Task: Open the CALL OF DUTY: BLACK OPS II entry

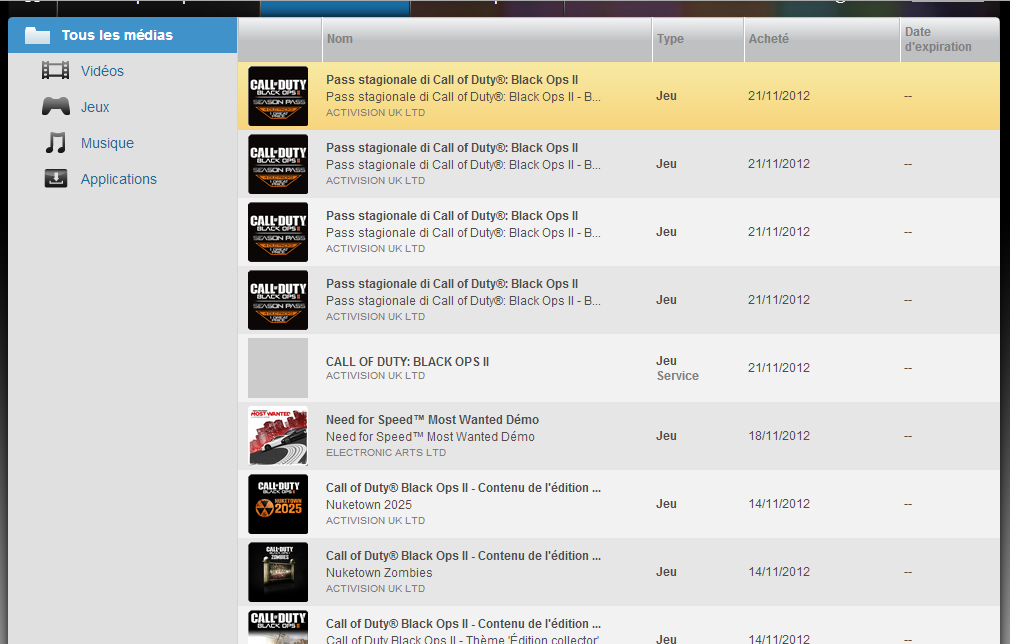Action: pyautogui.click(x=407, y=362)
